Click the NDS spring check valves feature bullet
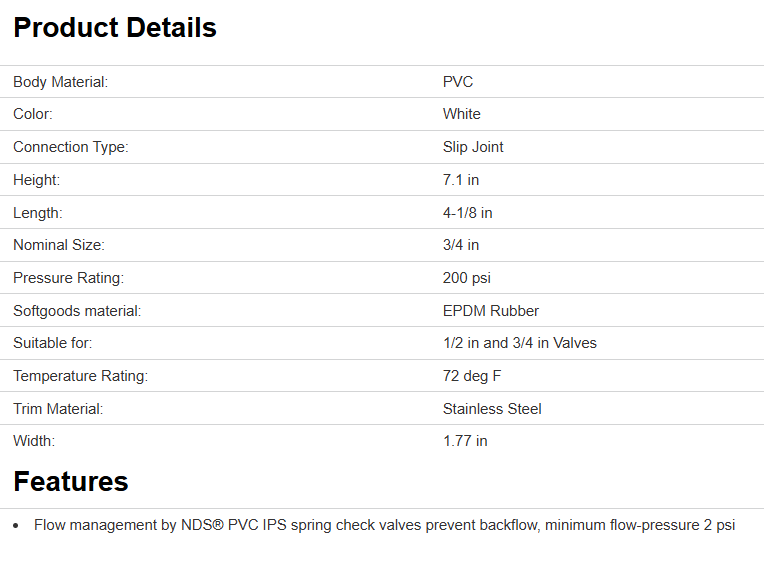 384,525
